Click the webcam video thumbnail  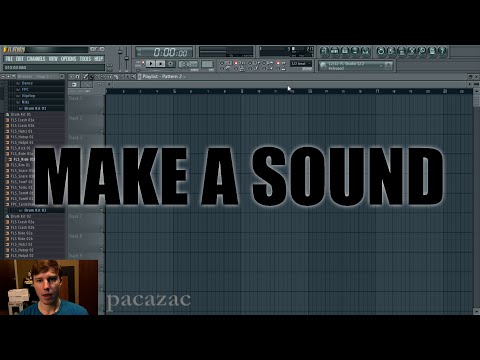click(x=49, y=287)
